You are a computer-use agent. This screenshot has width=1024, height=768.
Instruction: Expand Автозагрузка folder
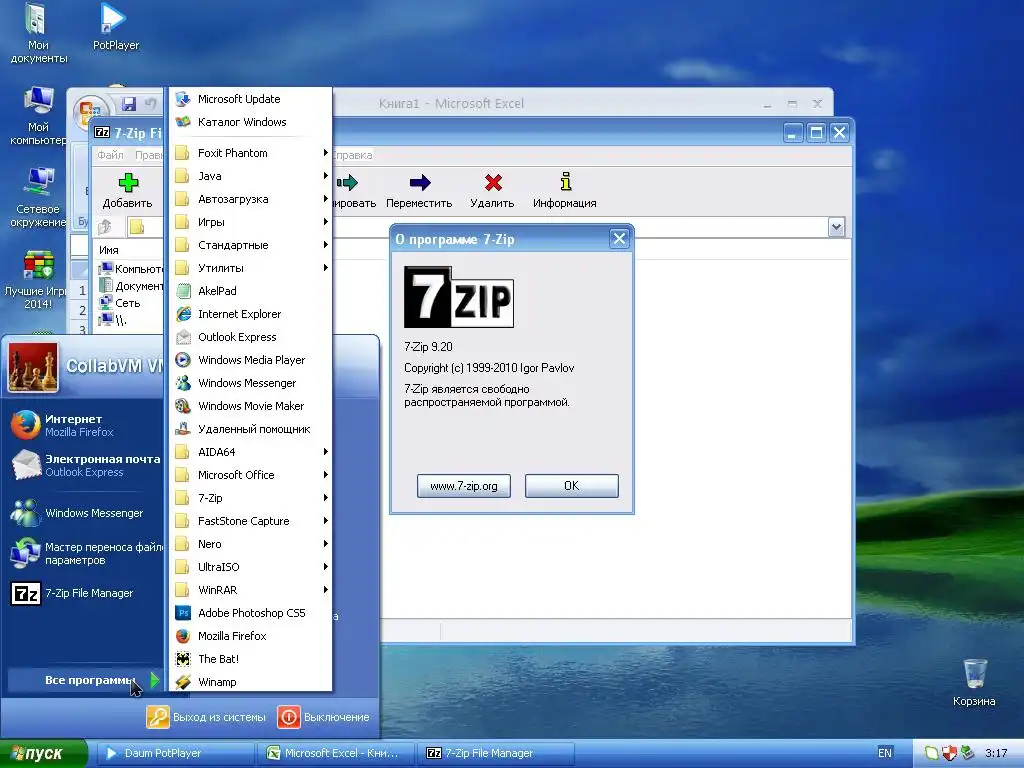(251, 199)
